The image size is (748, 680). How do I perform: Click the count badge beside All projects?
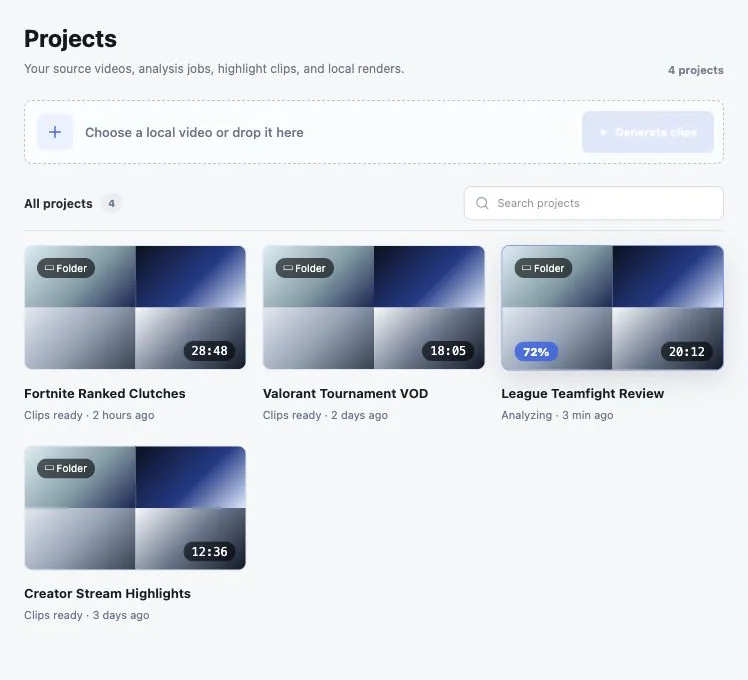point(111,204)
